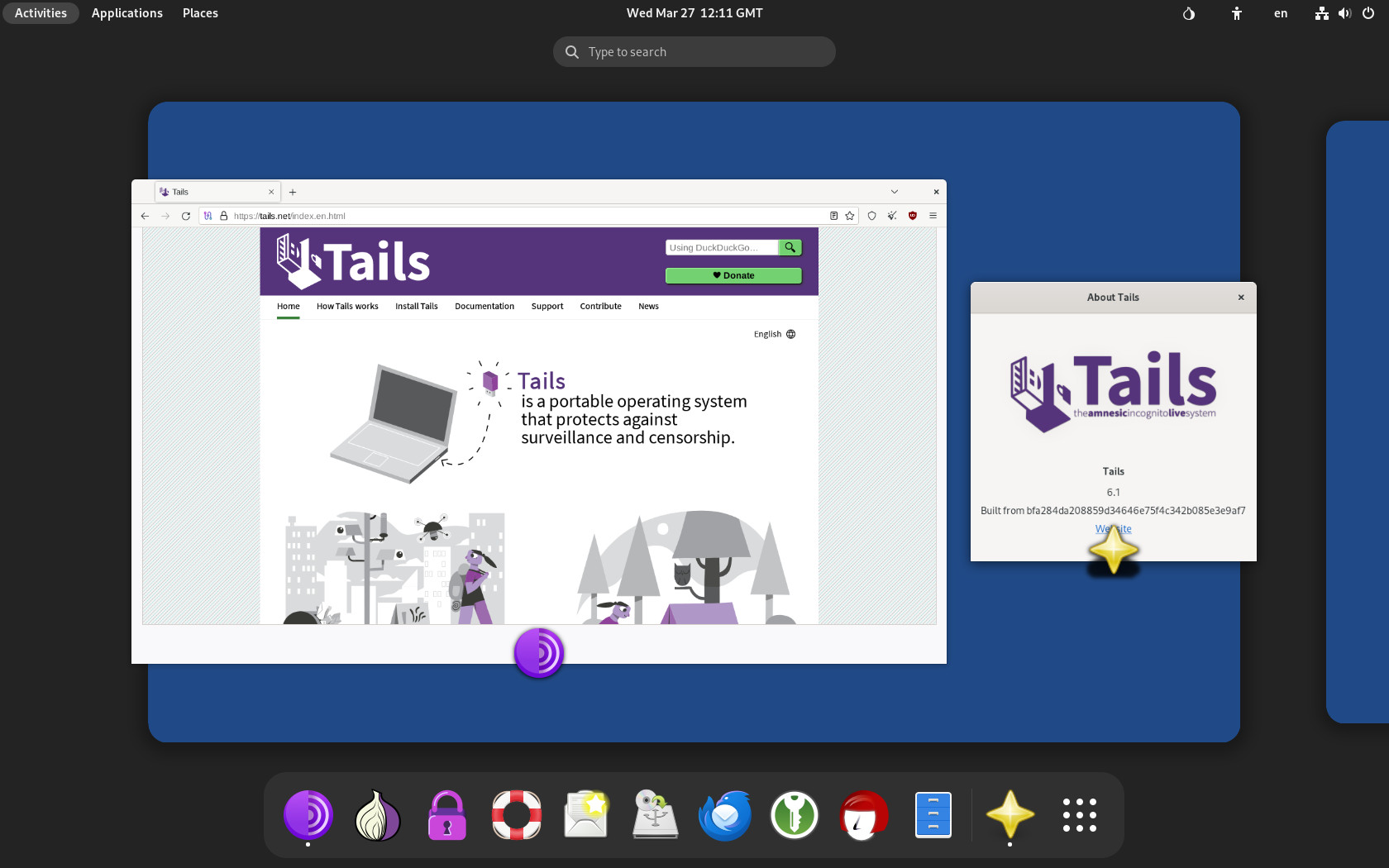Expand the list all tabs chevron

point(894,192)
